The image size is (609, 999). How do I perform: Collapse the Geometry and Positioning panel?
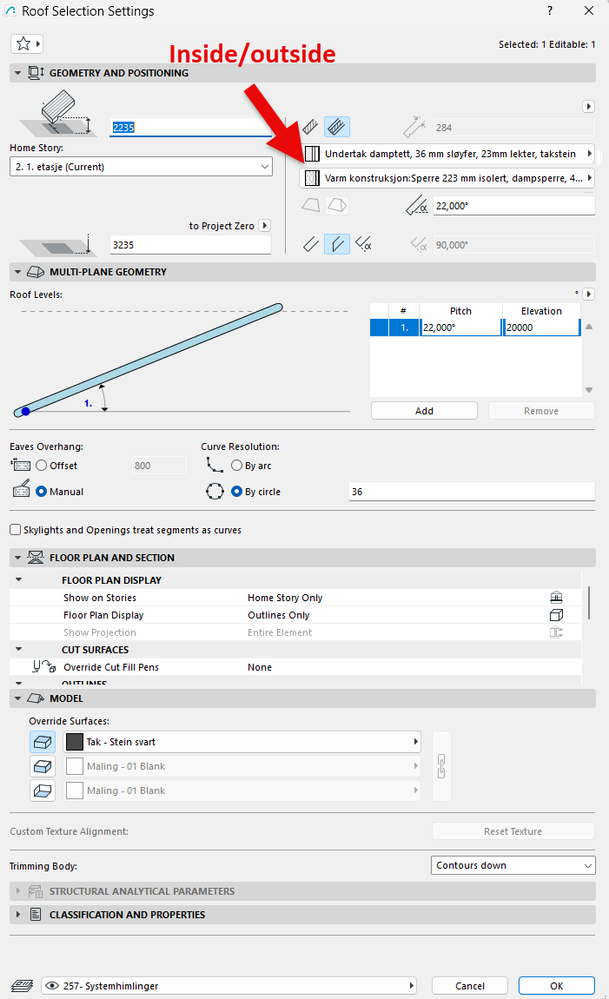coord(17,73)
